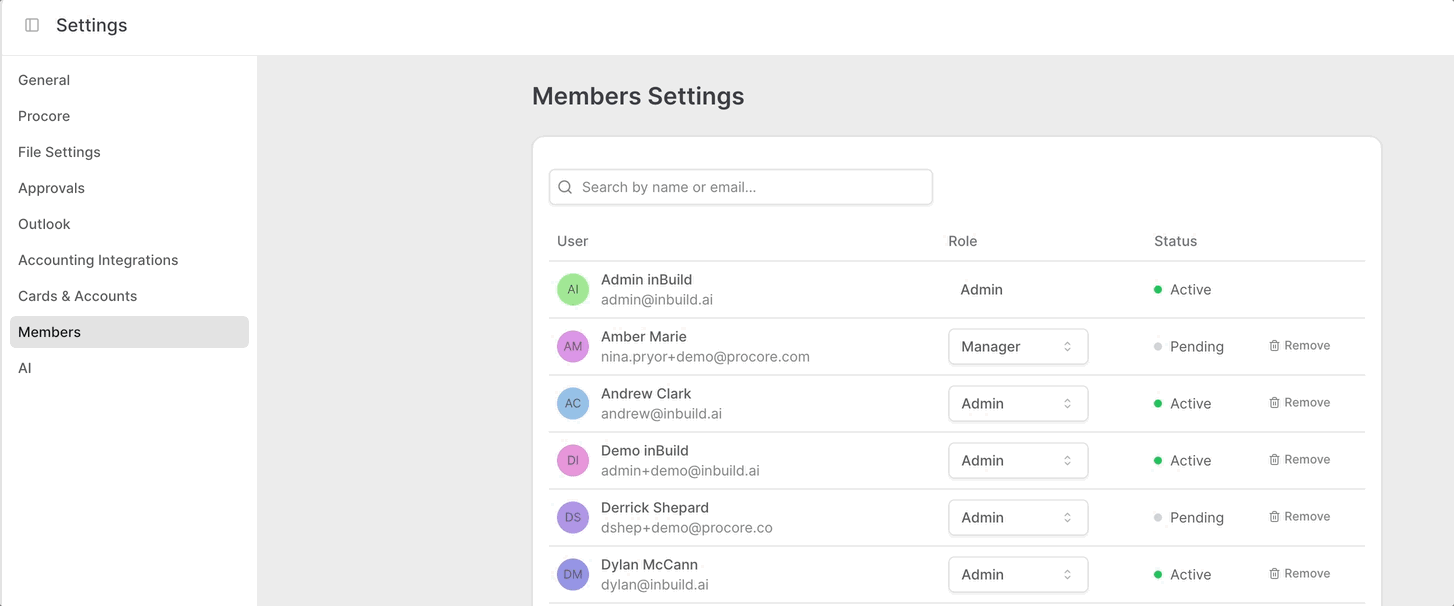The width and height of the screenshot is (1454, 606).
Task: Open Demo inBuild's role dropdown
Action: click(x=1018, y=461)
